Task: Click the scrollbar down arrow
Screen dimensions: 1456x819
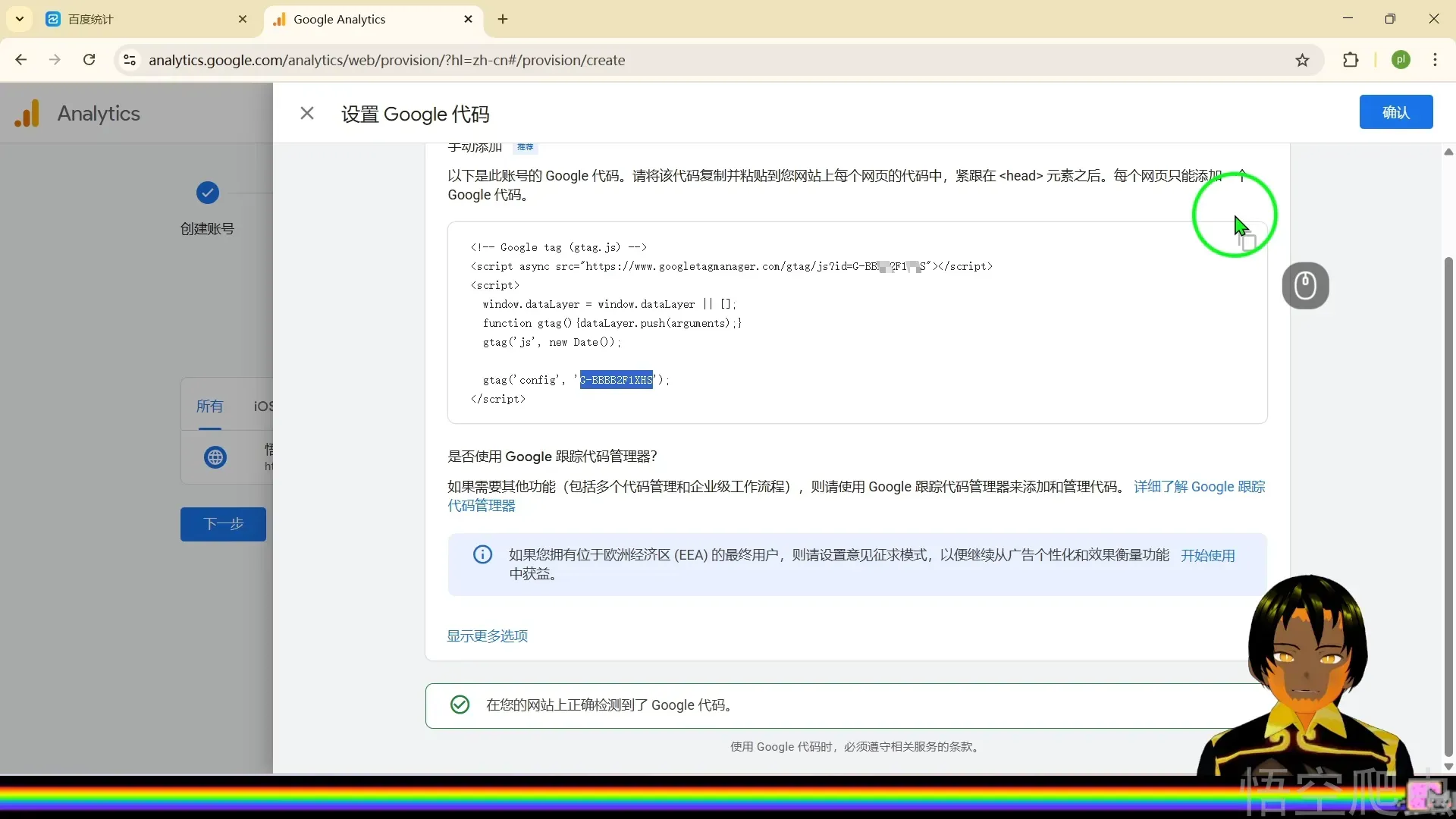Action: click(x=1448, y=767)
